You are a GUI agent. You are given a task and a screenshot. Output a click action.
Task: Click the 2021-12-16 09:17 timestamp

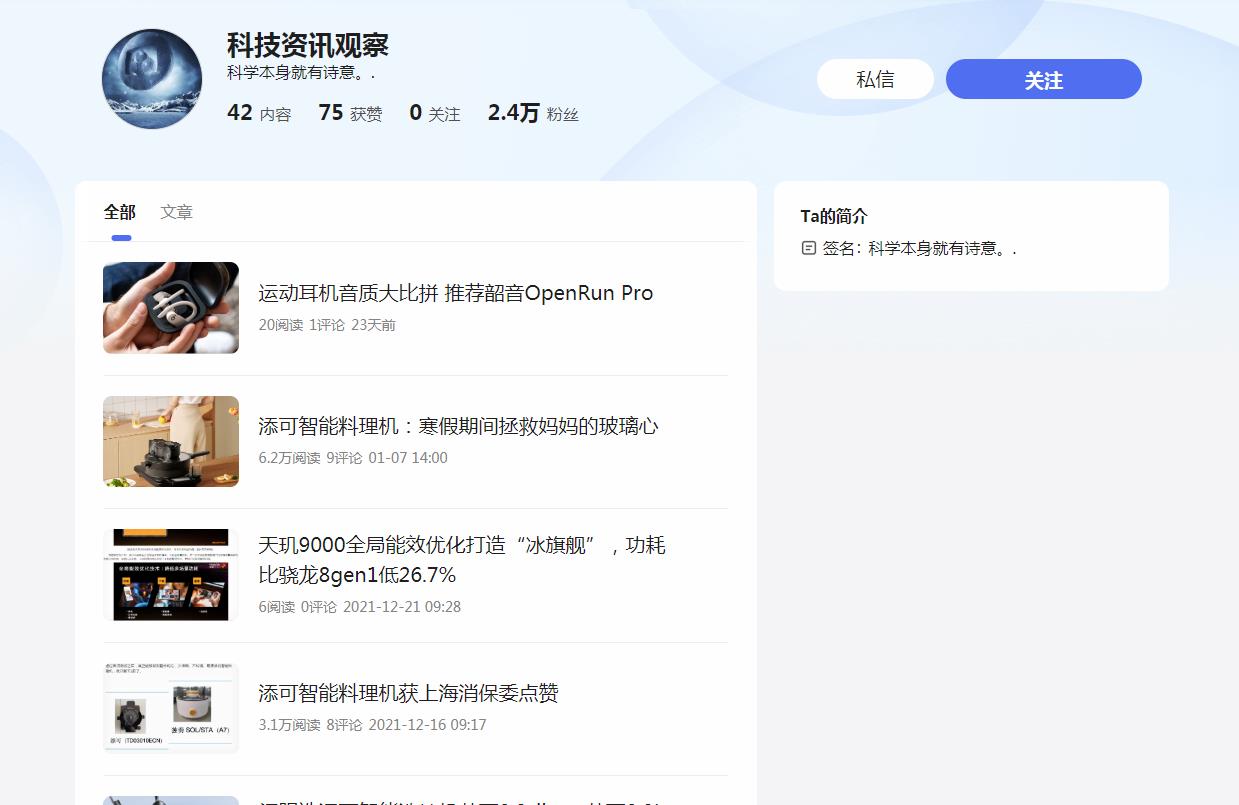click(x=427, y=725)
